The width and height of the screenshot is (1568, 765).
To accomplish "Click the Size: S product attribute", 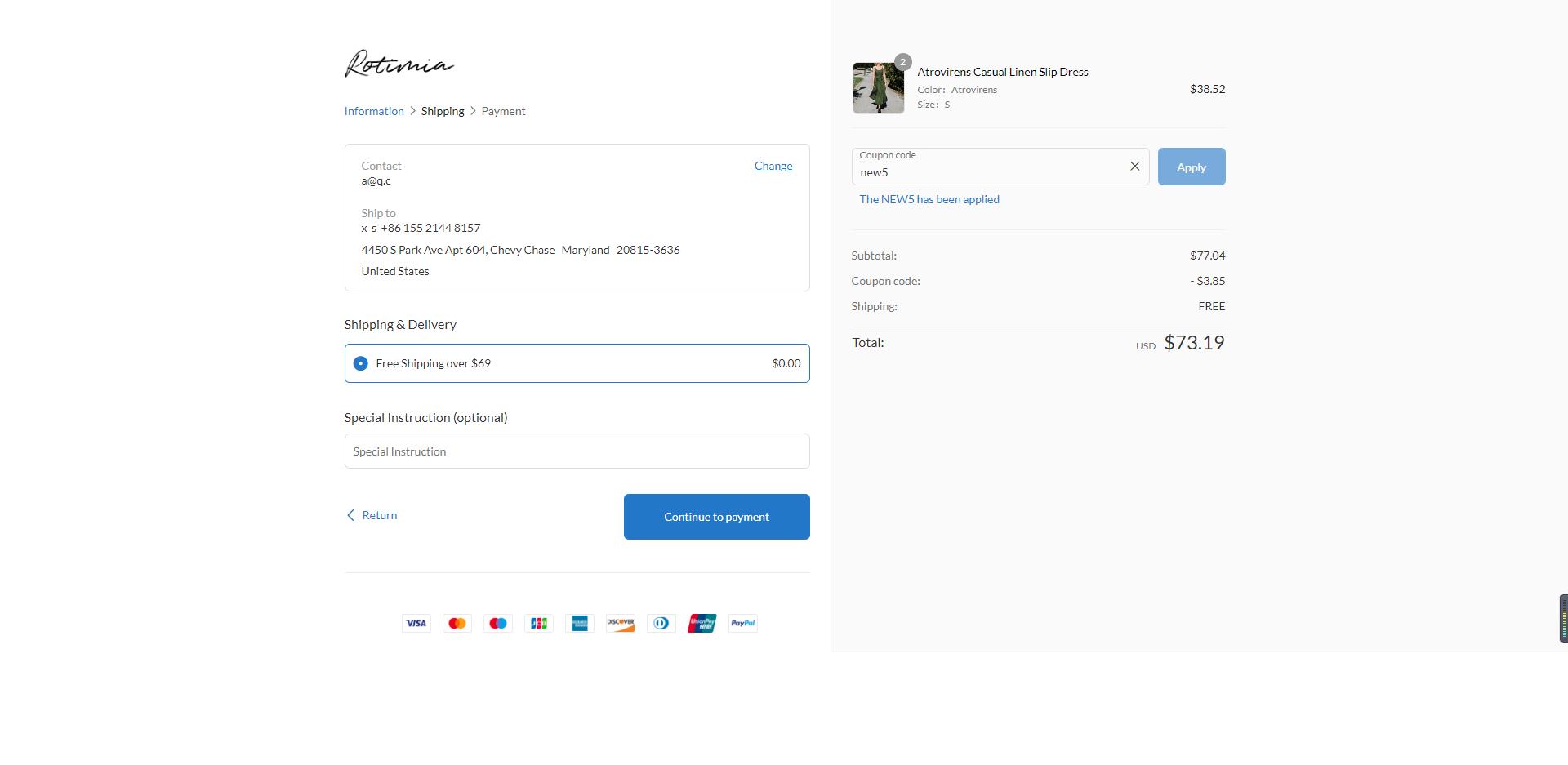I will pyautogui.click(x=933, y=105).
